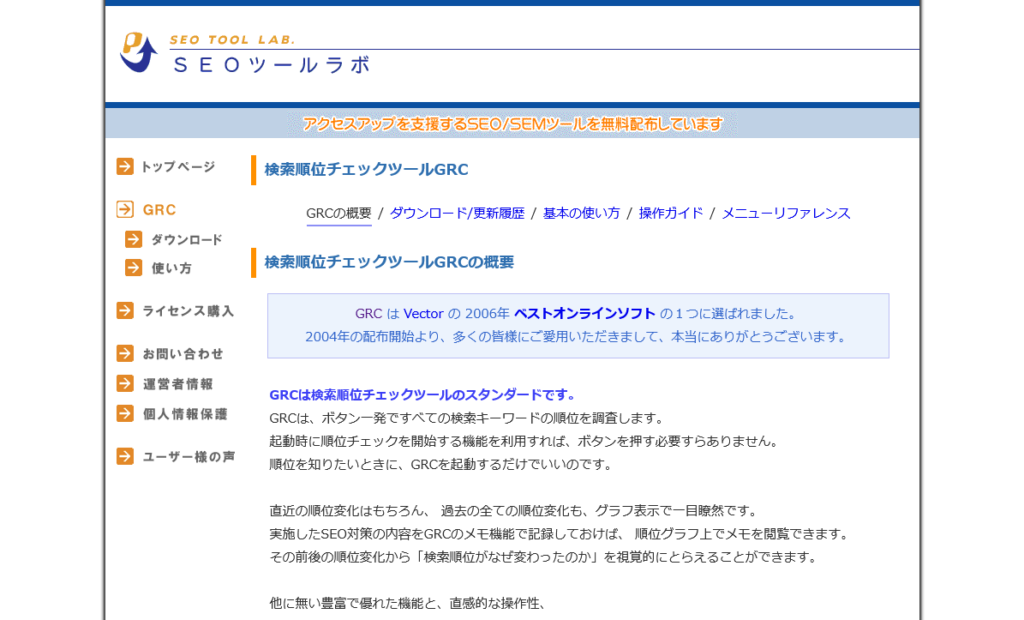Open 使い方 sidebar menu item
Viewport: 1024px width, 620px height.
[x=172, y=268]
